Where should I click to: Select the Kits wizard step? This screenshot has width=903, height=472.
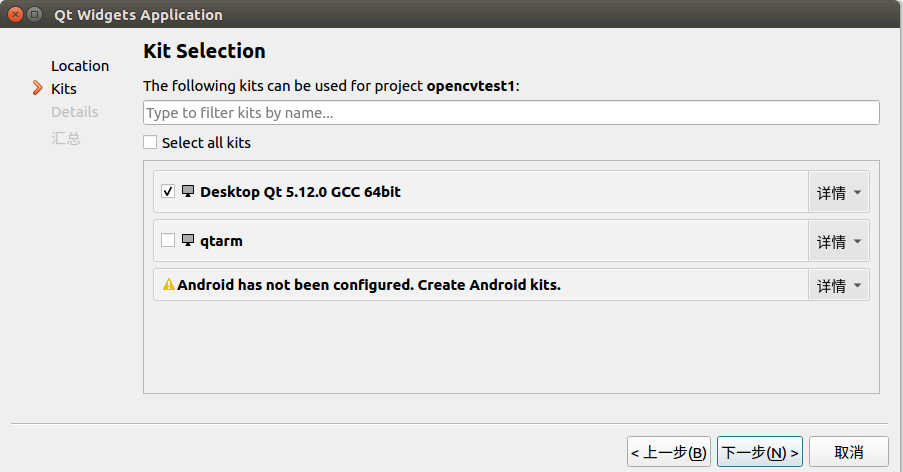click(x=64, y=89)
